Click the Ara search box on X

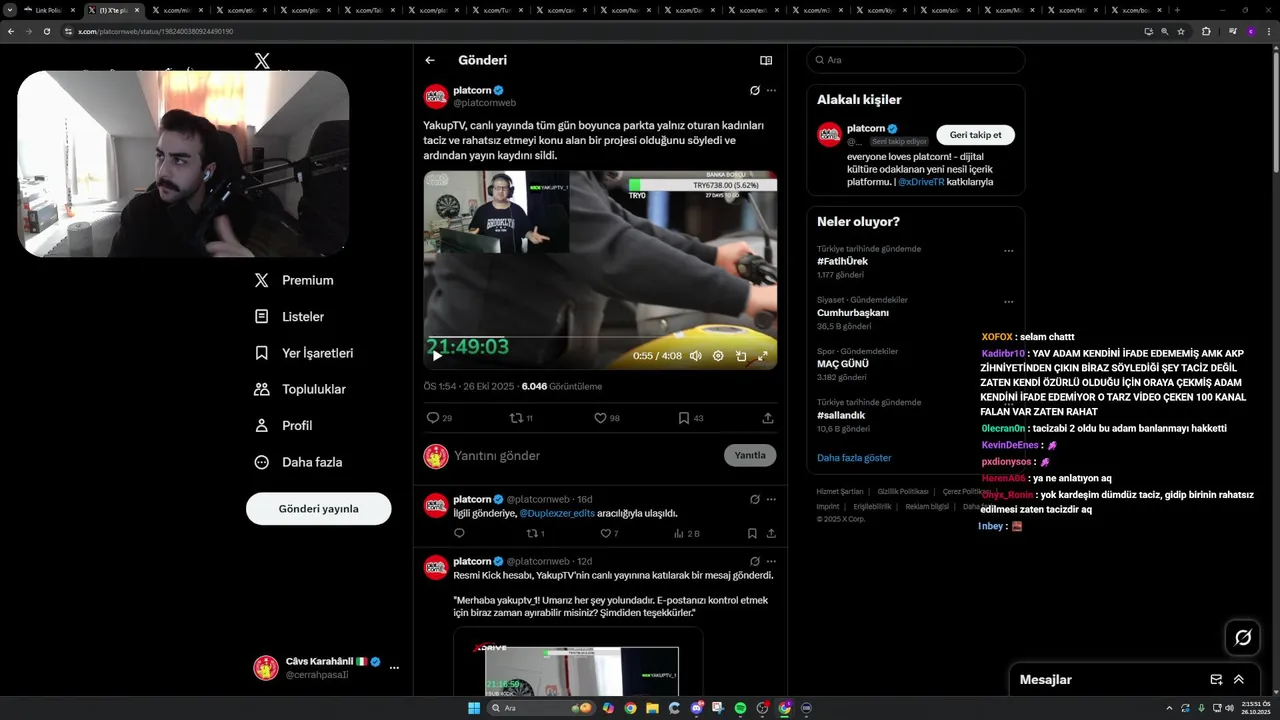[x=916, y=60]
